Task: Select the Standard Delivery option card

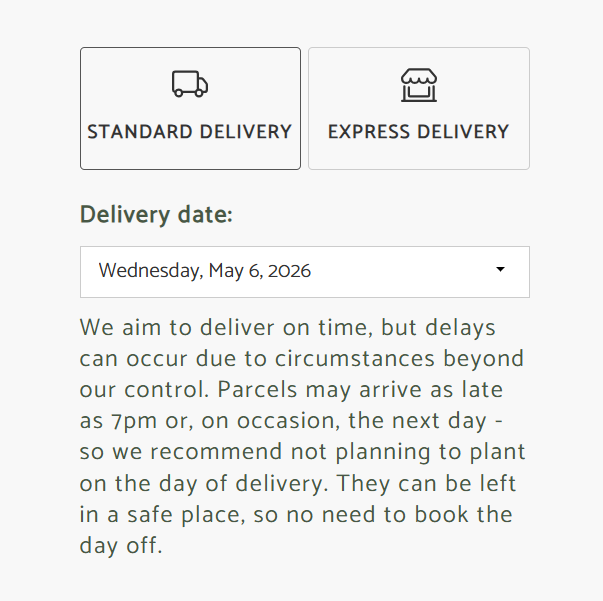Action: point(190,108)
